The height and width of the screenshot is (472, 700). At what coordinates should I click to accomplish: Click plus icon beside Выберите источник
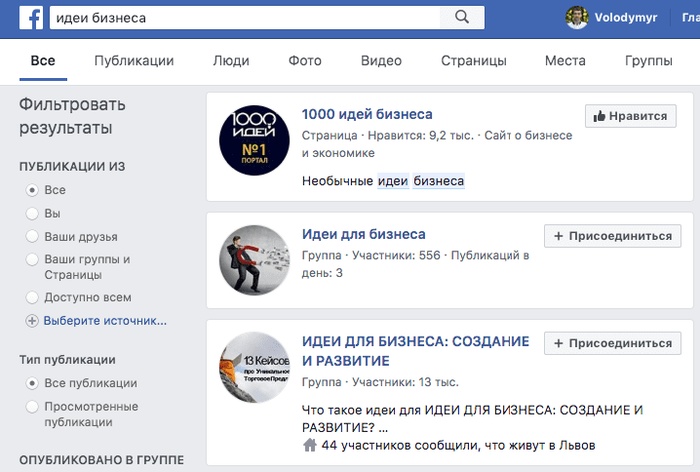tap(32, 321)
